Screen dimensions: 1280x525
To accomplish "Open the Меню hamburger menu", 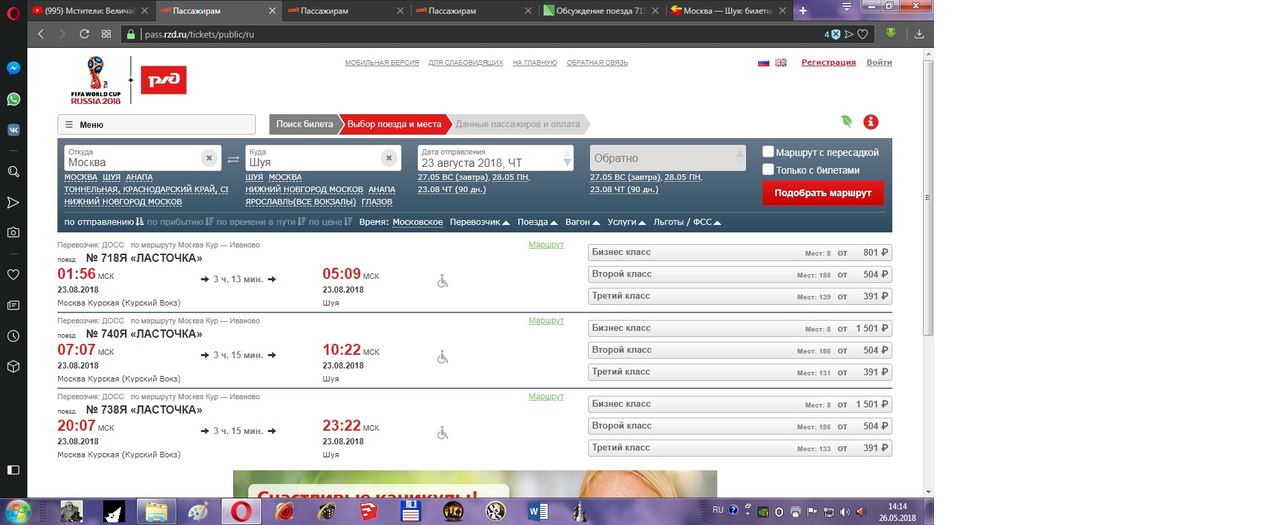I will (156, 125).
